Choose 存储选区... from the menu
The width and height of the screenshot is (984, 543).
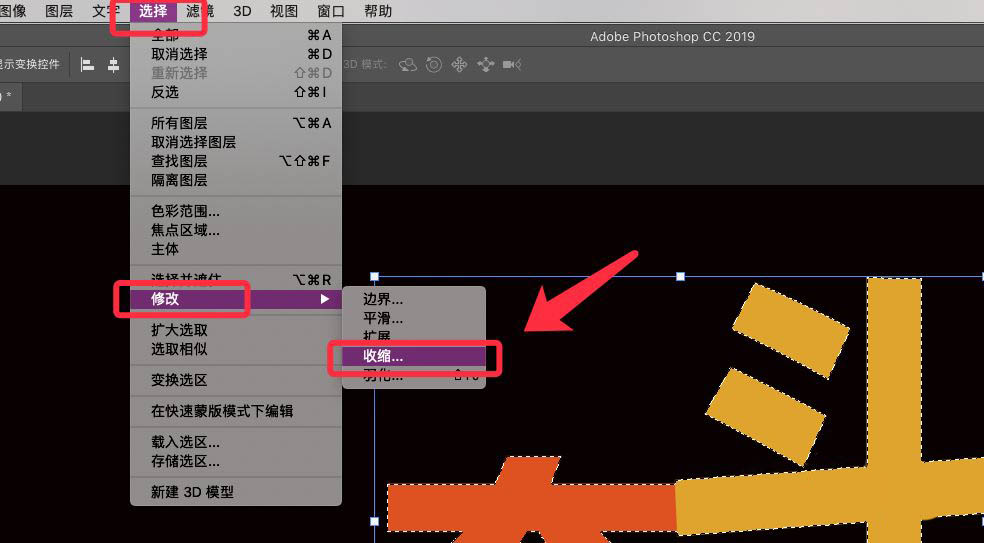236,462
